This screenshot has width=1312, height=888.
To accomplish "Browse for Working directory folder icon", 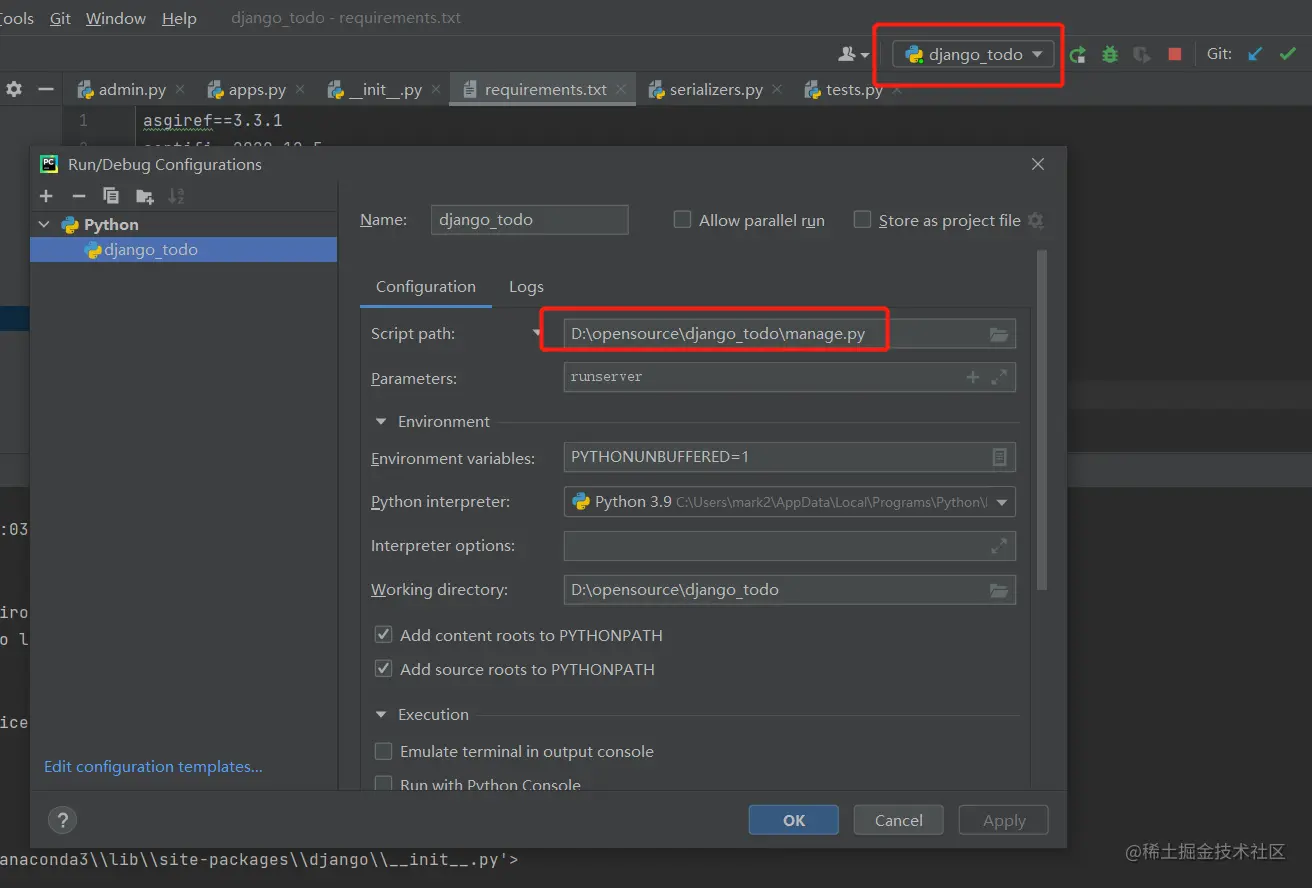I will [999, 590].
